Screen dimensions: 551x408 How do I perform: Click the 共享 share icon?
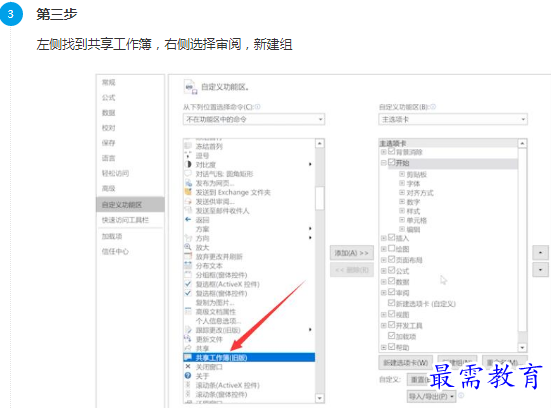(188, 348)
